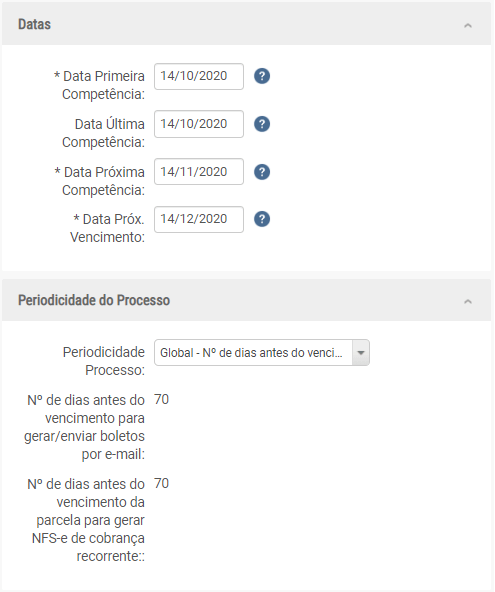Click the Datas section header title
This screenshot has height=592, width=495.
[x=34, y=25]
